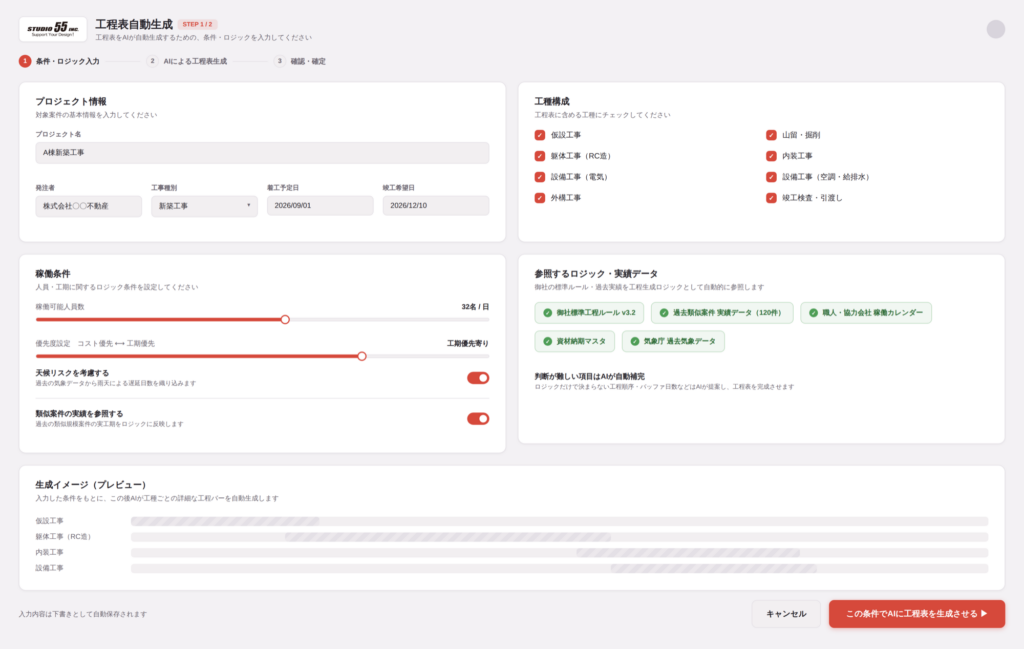Click the キャンセル button
Viewport: 1024px width, 649px height.
click(x=786, y=614)
